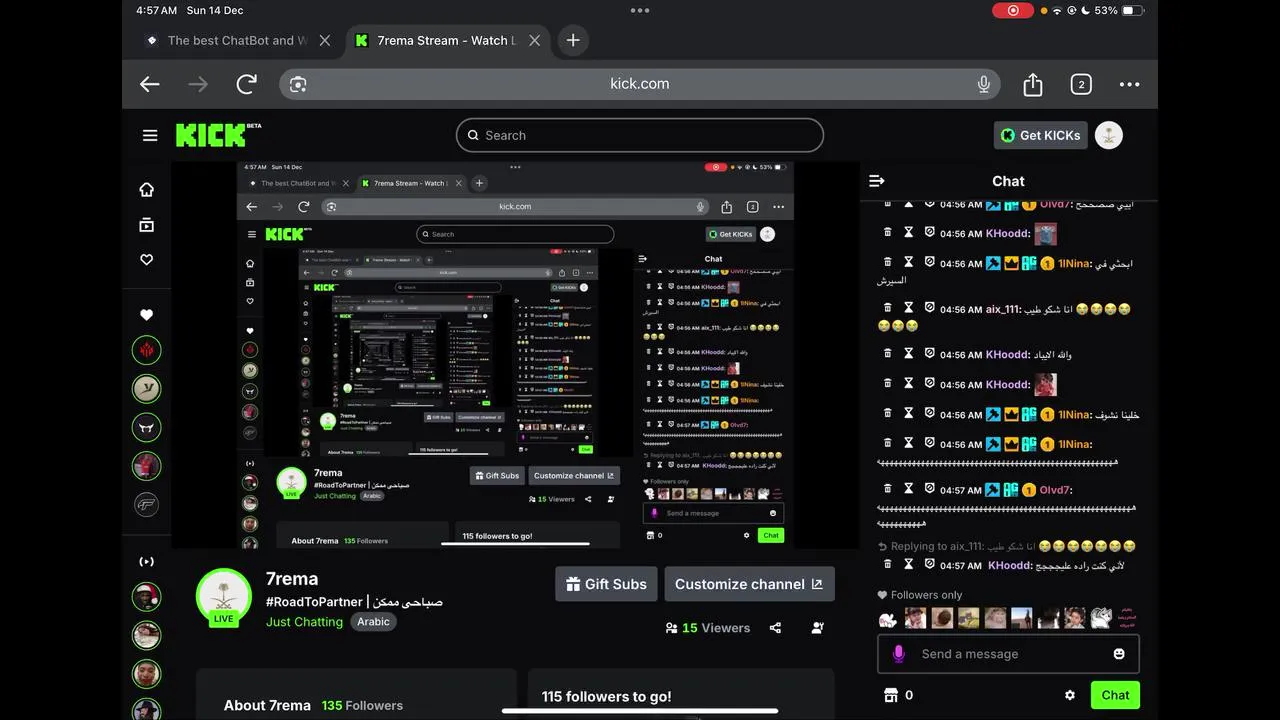This screenshot has height=720, width=1280.
Task: Open Following outline heart icon in sidebar
Action: point(146,259)
